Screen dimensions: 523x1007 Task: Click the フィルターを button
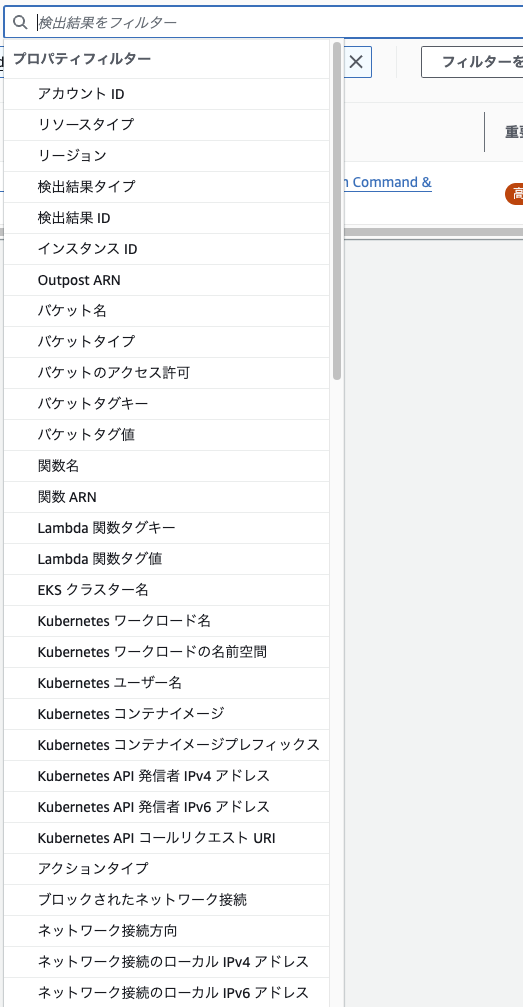(475, 62)
